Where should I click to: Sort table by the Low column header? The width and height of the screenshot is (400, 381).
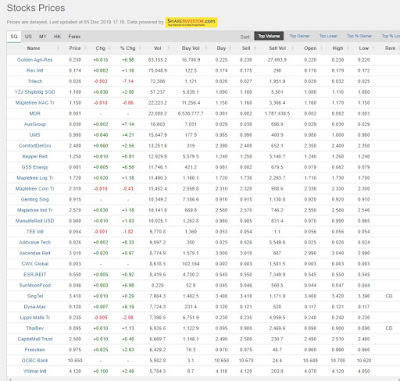pos(364,48)
